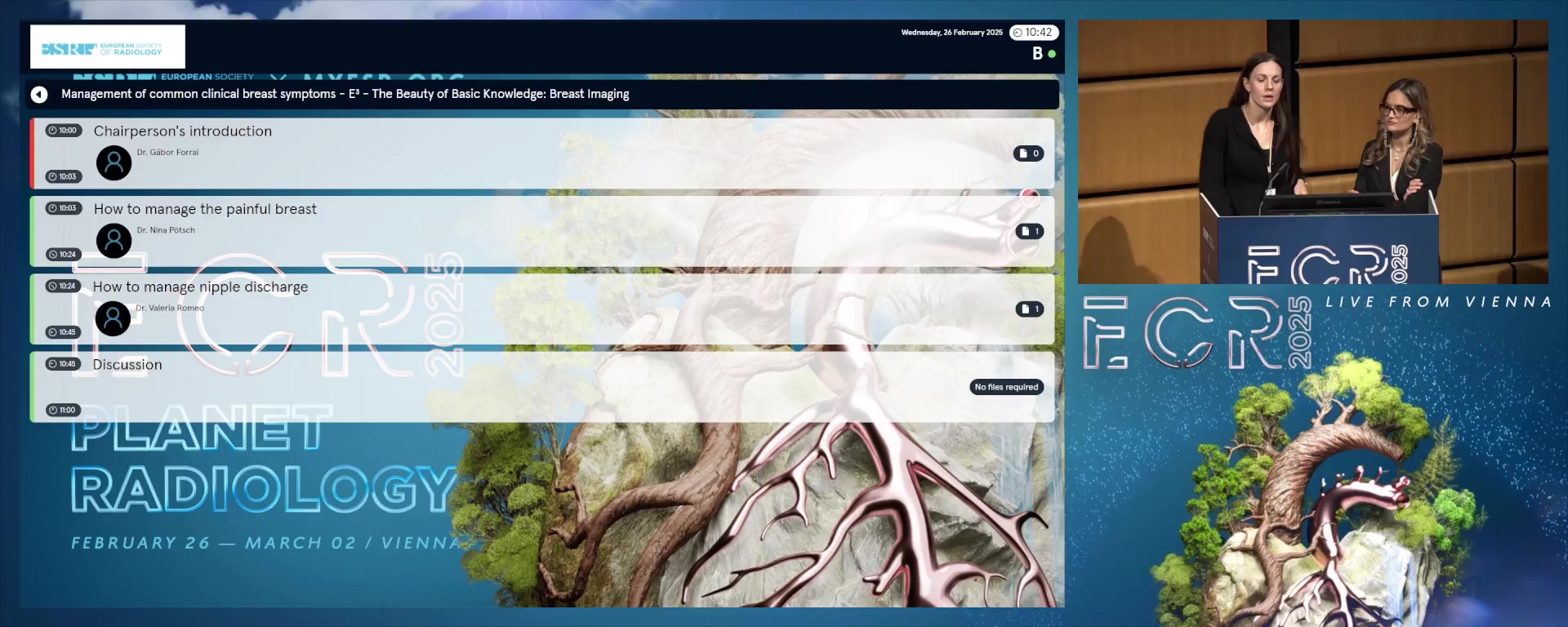Click the Dr. Valeria Romeo speaker name
1568x627 pixels.
point(170,309)
